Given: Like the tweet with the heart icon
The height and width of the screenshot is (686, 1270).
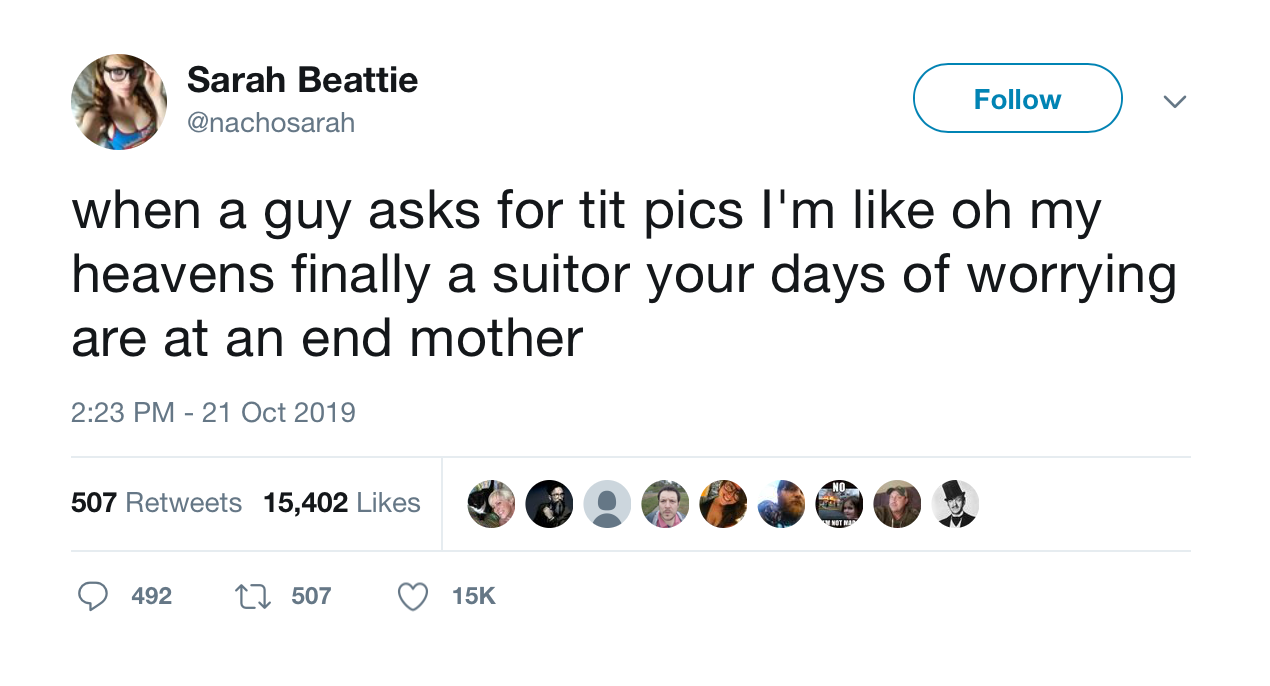Looking at the screenshot, I should click(x=412, y=597).
